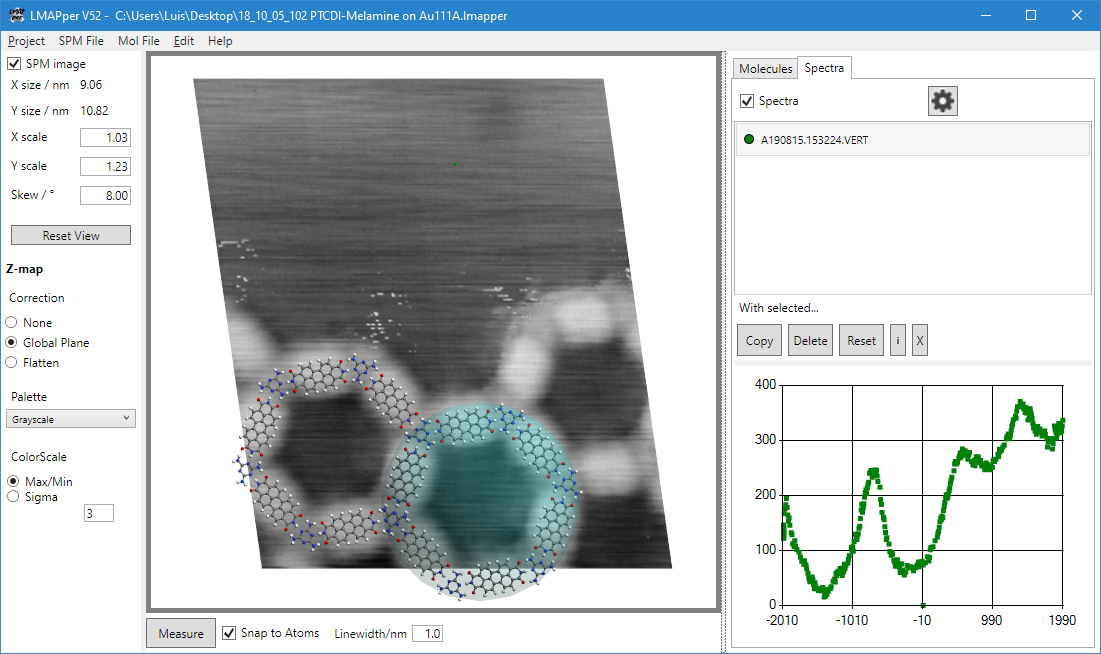
Task: Choose Flatten correction radio button
Action: pos(11,362)
